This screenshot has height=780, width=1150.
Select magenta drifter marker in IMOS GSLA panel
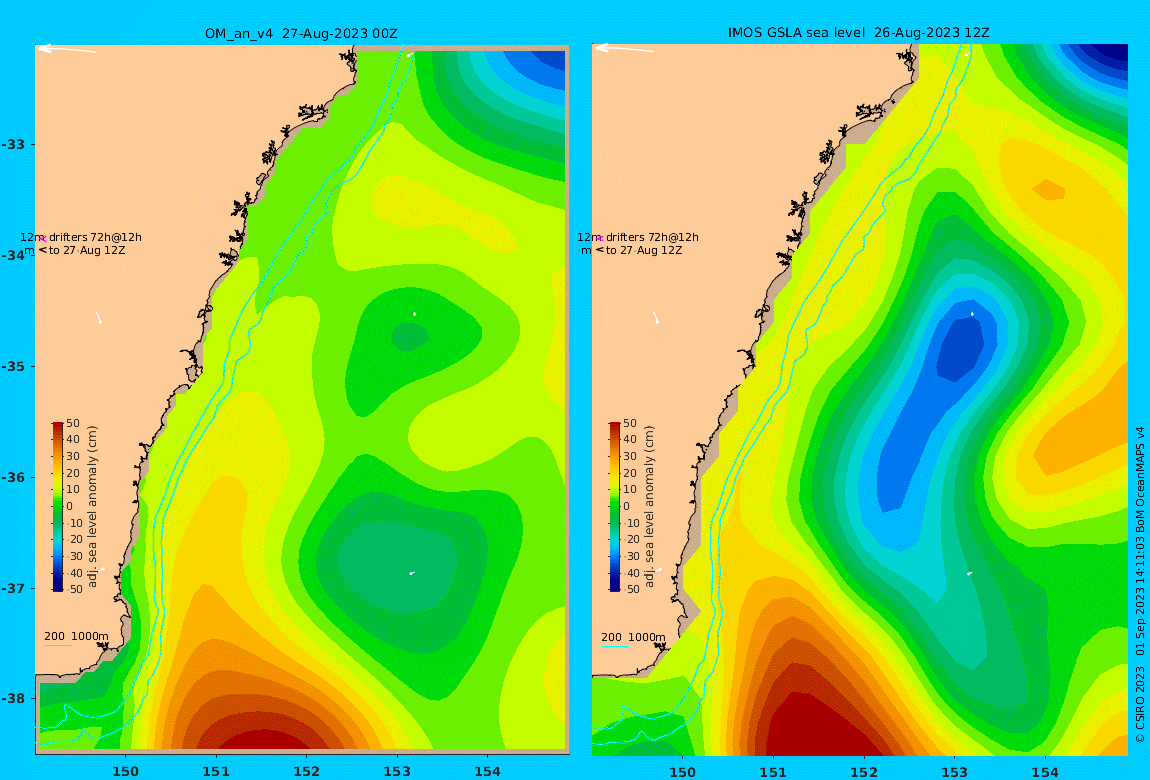600,238
